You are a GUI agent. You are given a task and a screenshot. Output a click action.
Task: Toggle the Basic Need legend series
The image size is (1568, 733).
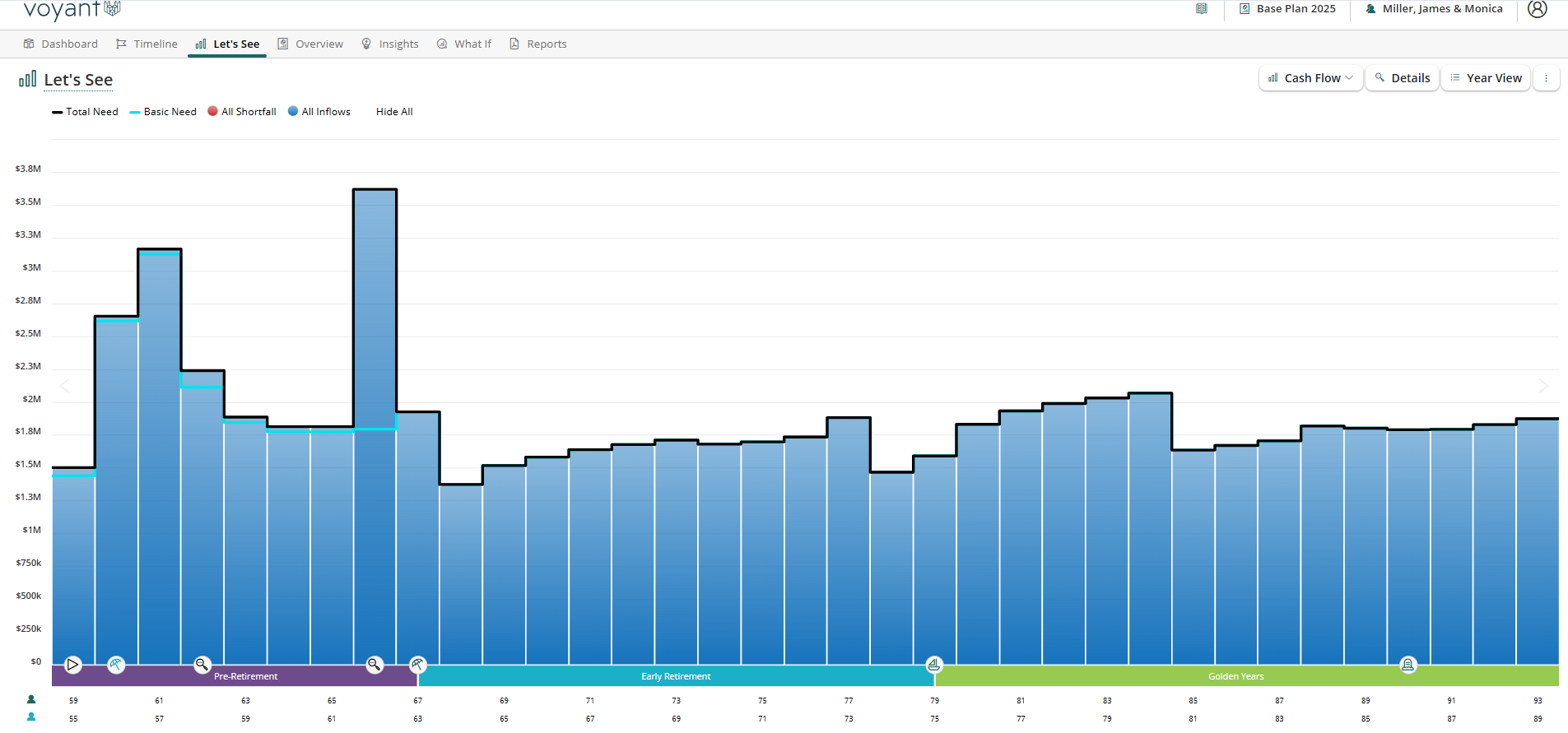click(x=163, y=112)
